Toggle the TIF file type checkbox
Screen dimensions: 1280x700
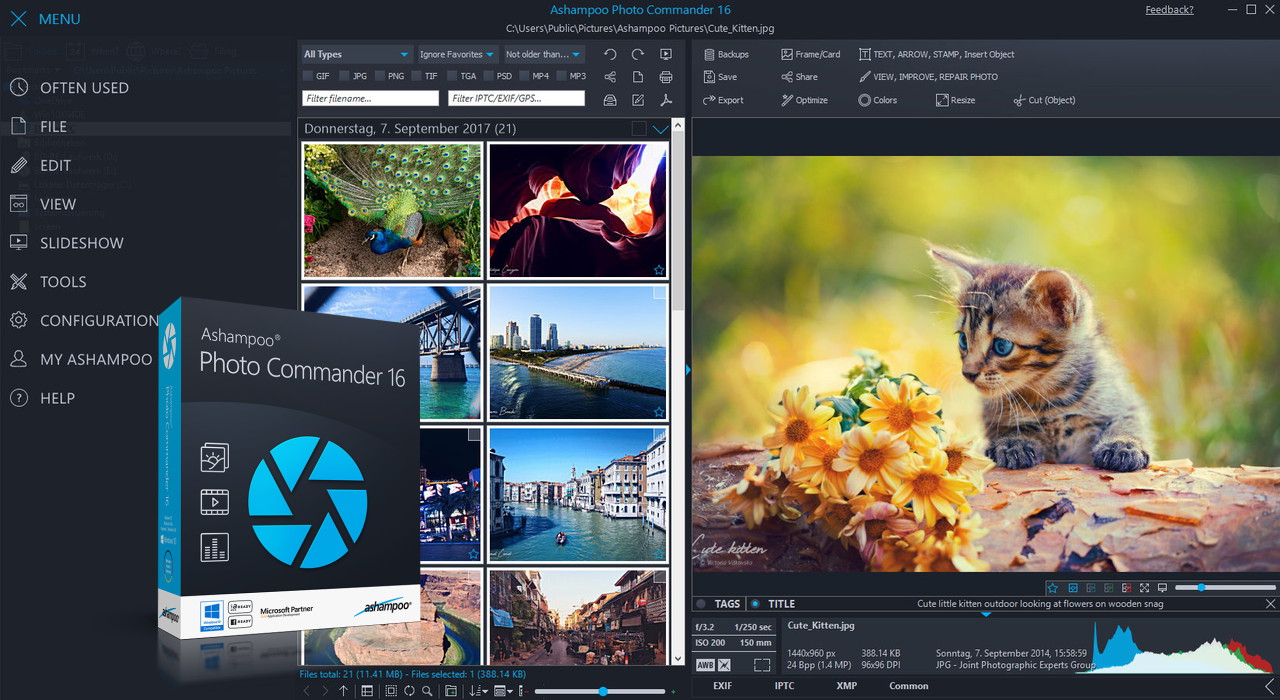416,76
